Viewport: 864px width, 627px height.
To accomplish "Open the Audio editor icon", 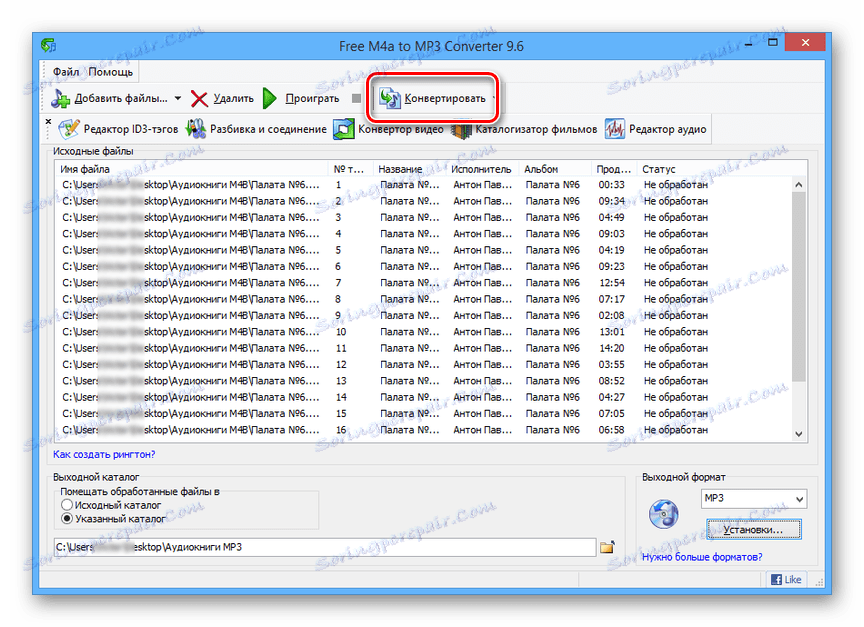I will coord(615,129).
